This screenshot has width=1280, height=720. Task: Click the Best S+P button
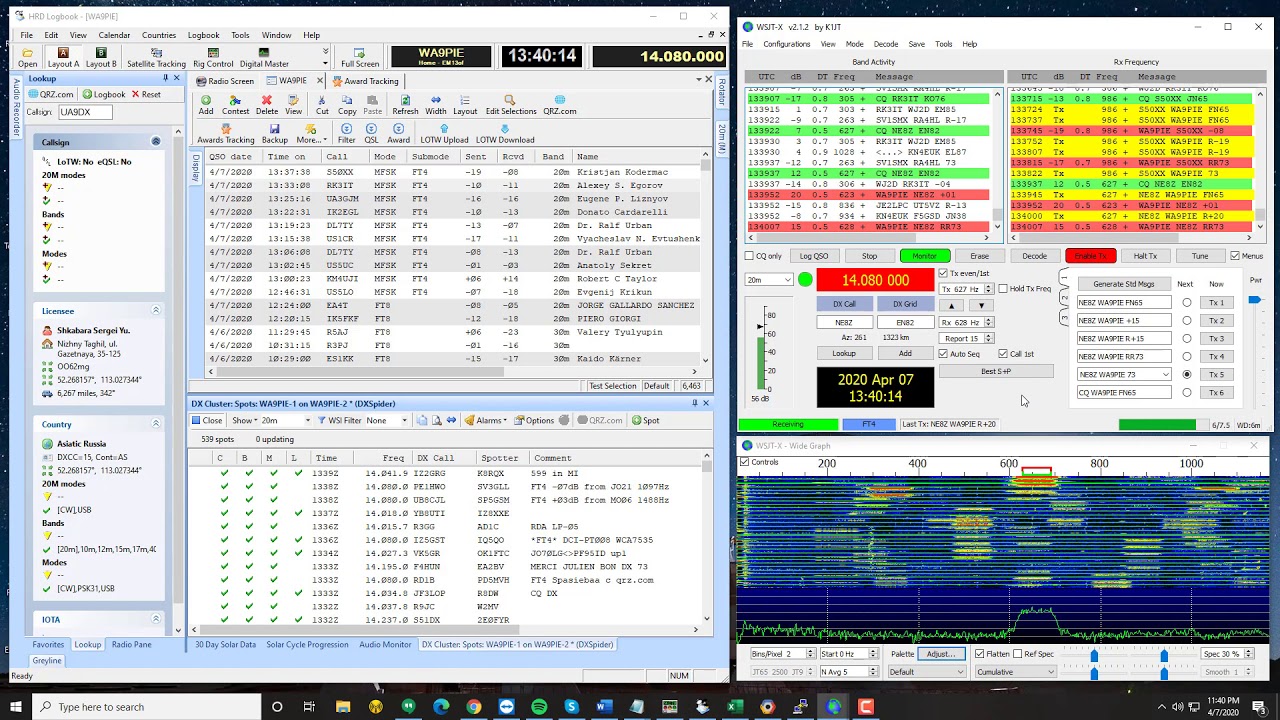996,371
